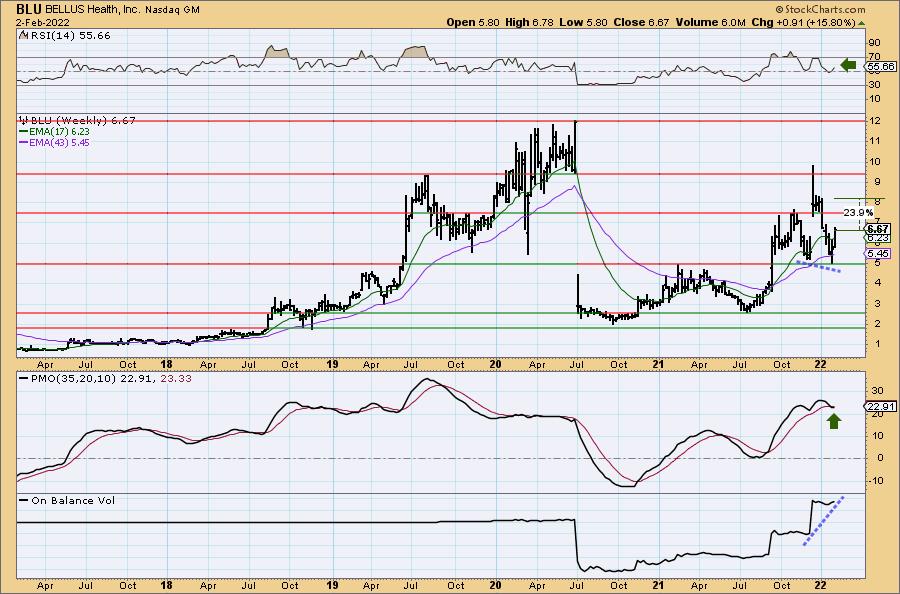Click the 5.45 EMA tag on right axis

(878, 253)
